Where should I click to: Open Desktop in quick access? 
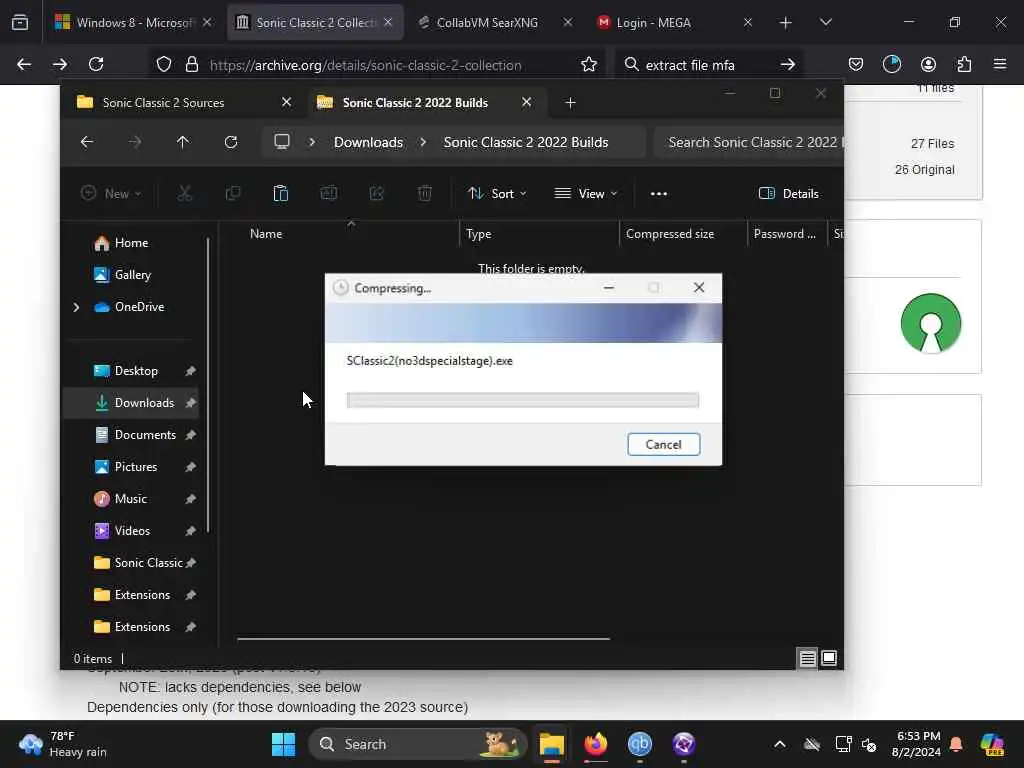coord(136,371)
